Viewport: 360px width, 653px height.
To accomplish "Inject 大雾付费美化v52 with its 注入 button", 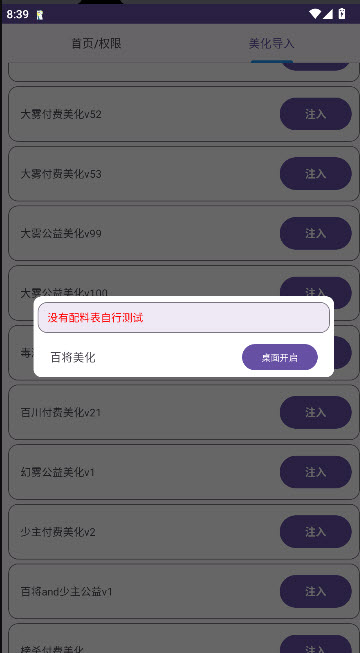I will pyautogui.click(x=315, y=114).
